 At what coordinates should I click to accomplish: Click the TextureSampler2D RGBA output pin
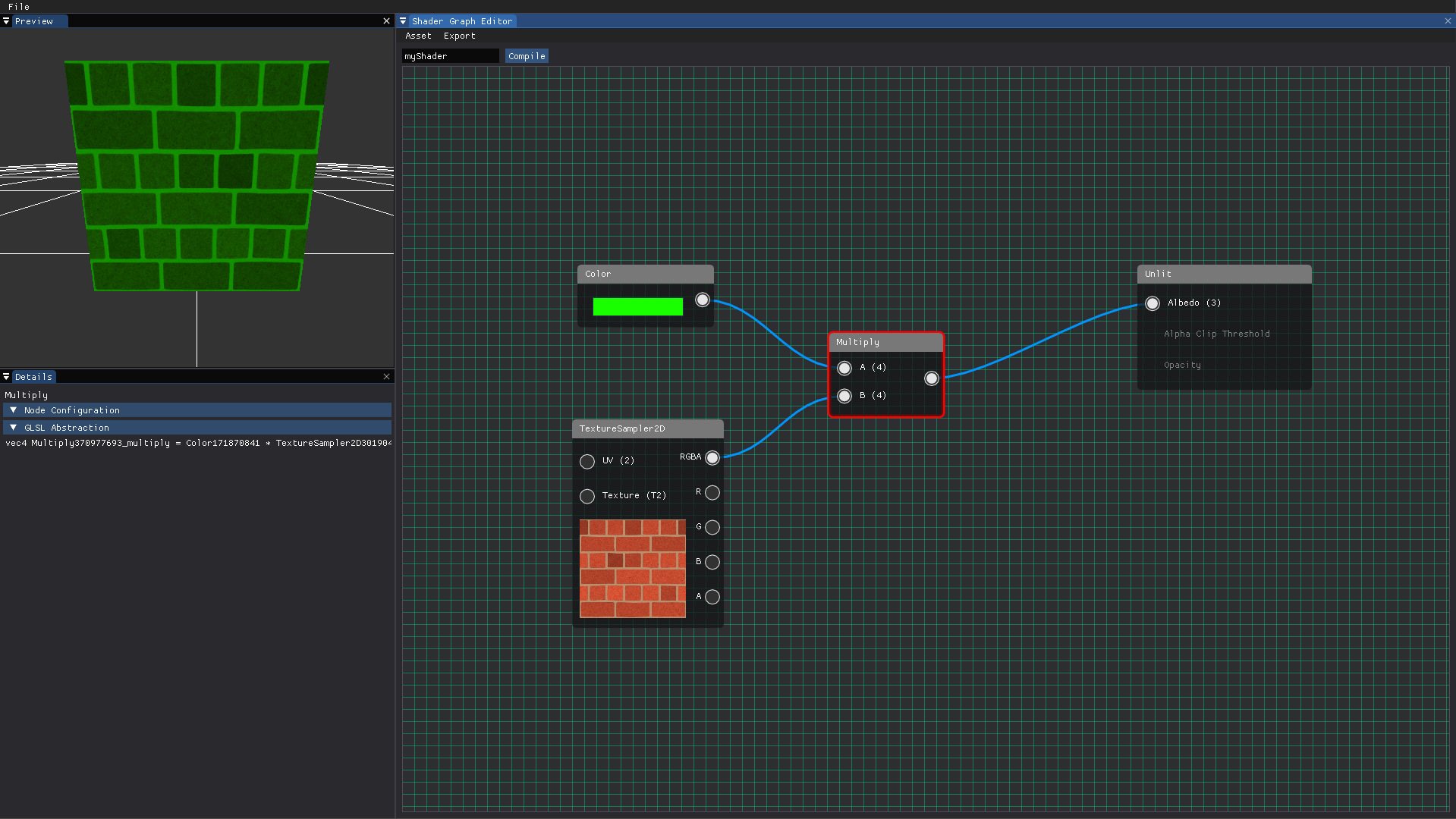(712, 458)
